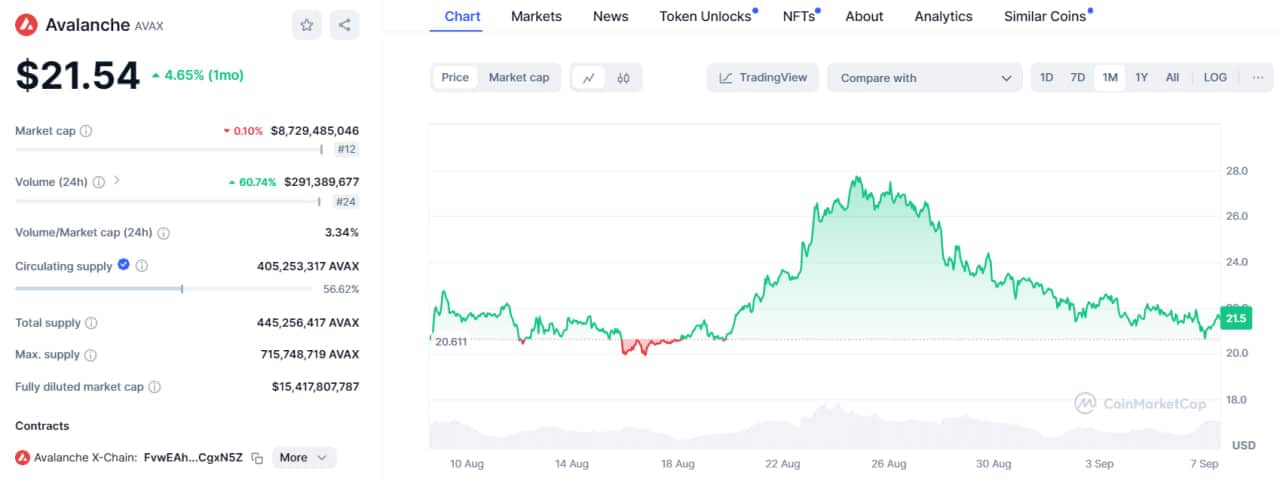Viewport: 1280px width, 481px height.
Task: Open the Circulating supply info icon
Action: [x=142, y=266]
